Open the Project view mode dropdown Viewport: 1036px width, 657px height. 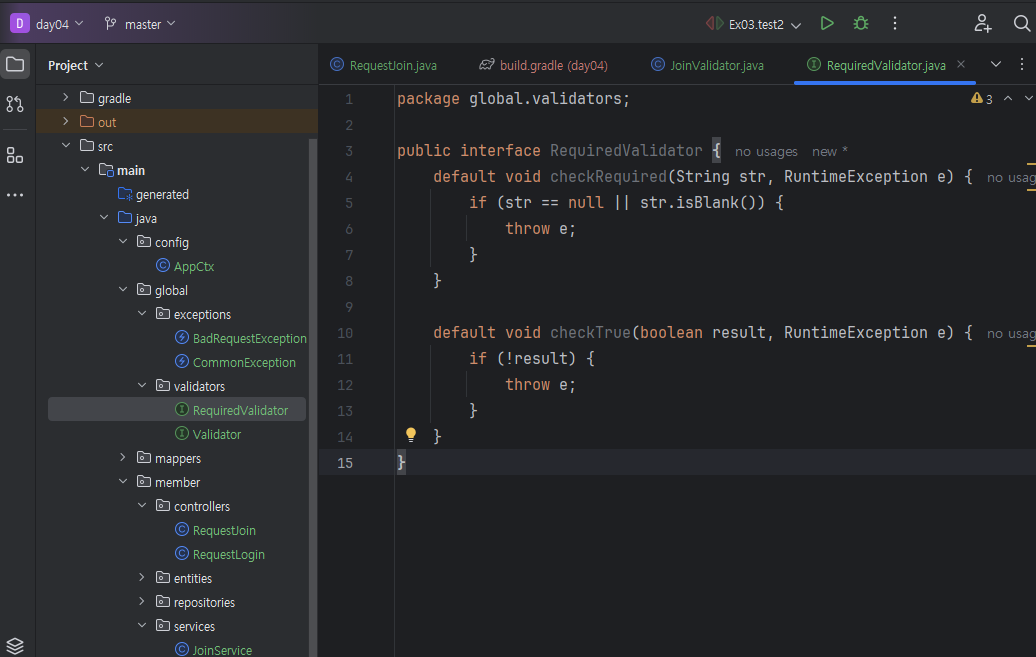(75, 65)
